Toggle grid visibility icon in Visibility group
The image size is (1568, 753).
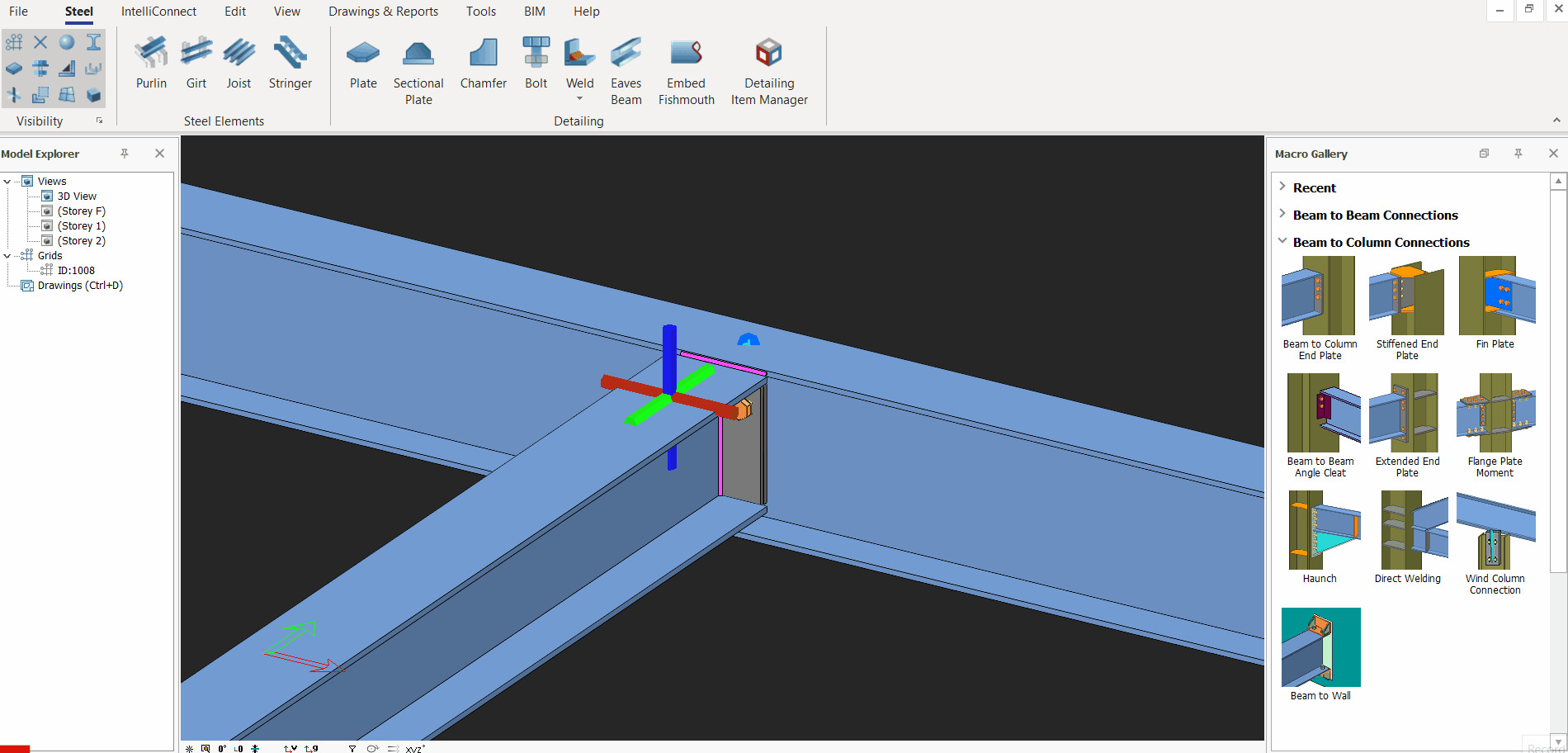coord(14,42)
